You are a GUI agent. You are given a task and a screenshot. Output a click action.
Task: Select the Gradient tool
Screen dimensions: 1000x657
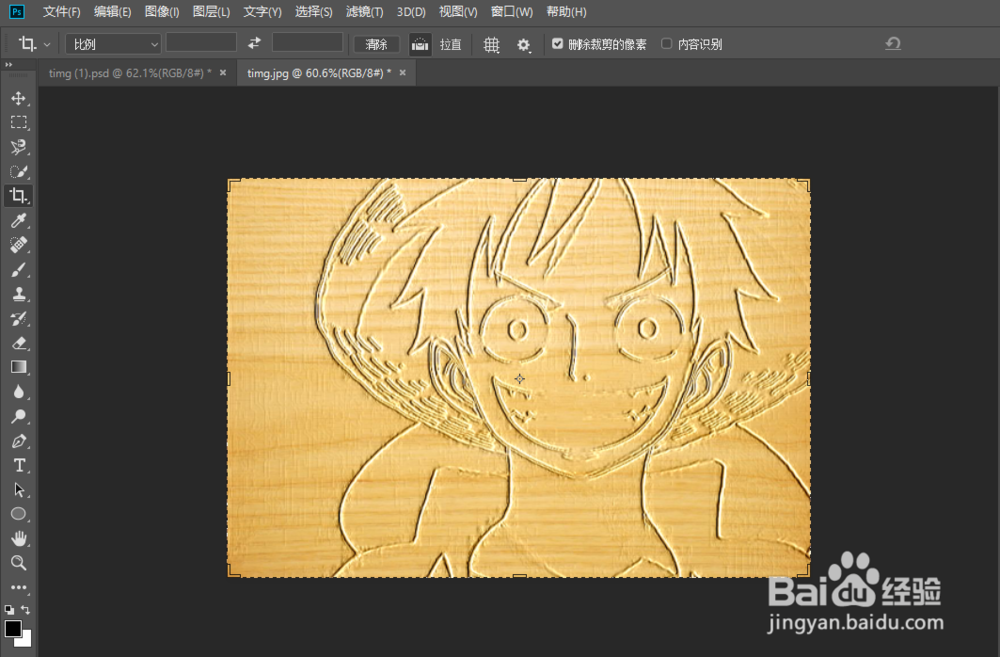[18, 367]
